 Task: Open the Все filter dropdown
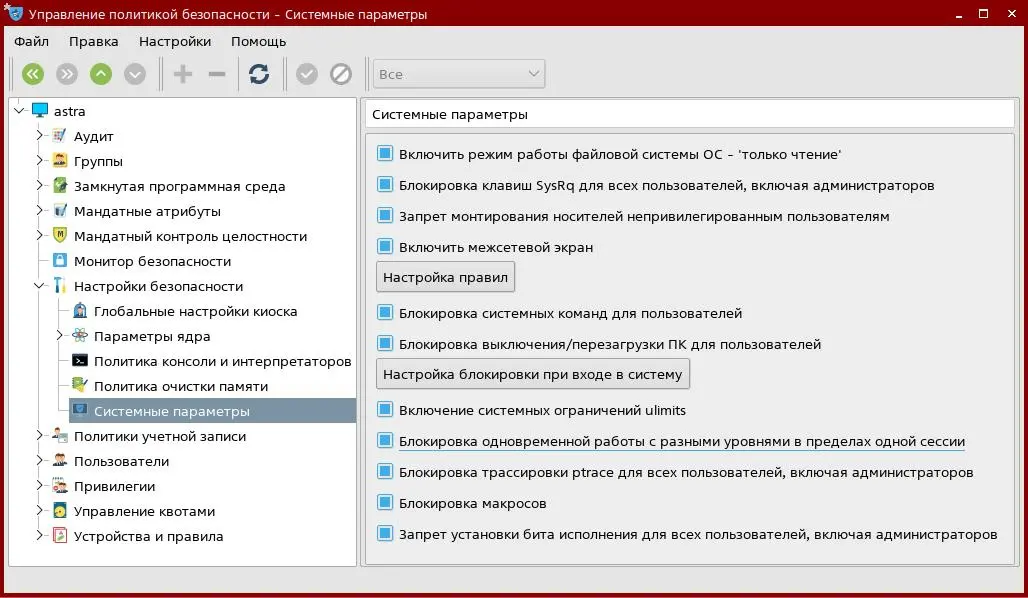459,74
